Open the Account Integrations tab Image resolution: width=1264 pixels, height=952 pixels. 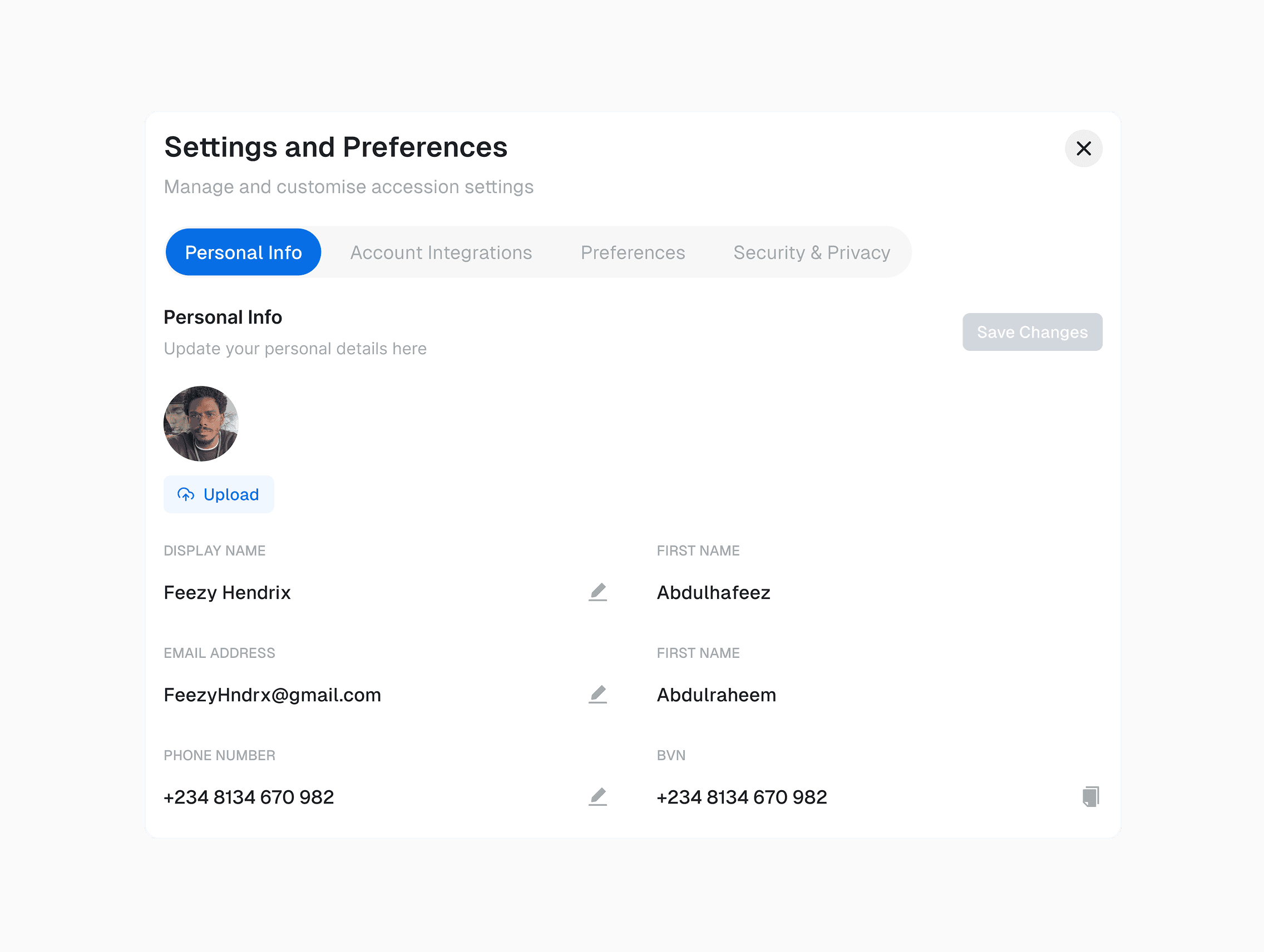441,252
